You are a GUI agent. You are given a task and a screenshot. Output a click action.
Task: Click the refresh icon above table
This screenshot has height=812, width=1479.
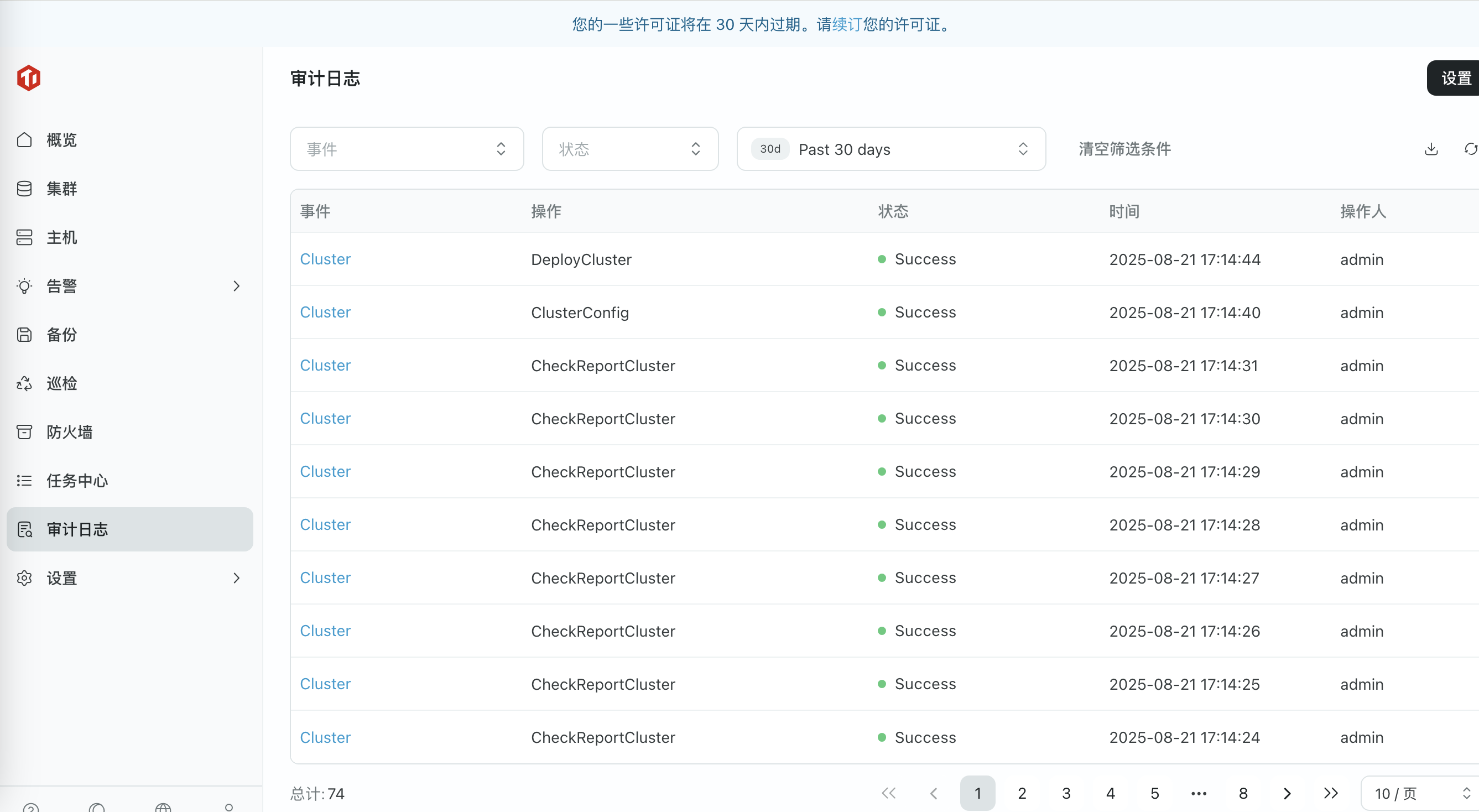pyautogui.click(x=1470, y=149)
